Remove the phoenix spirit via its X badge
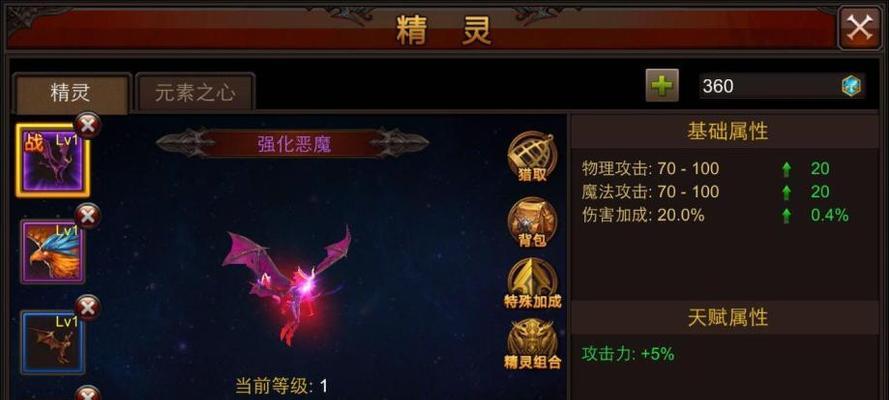 click(x=87, y=216)
